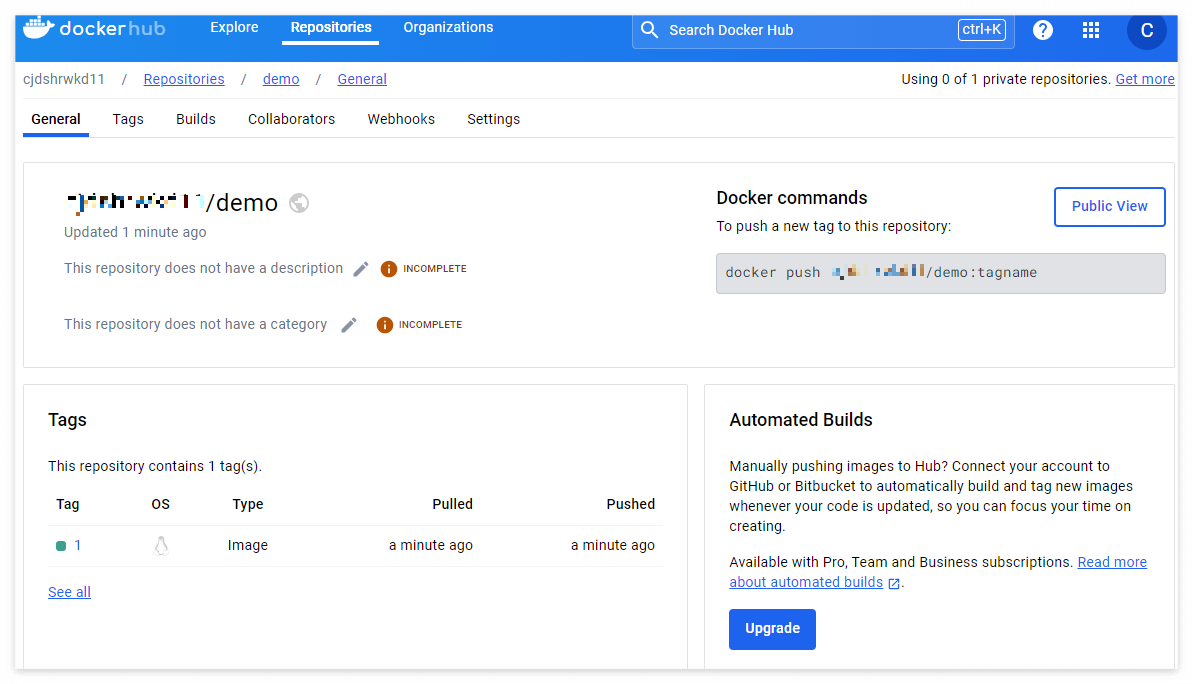Switch to the Collaborators tab
This screenshot has height=684, width=1193.
click(x=291, y=119)
